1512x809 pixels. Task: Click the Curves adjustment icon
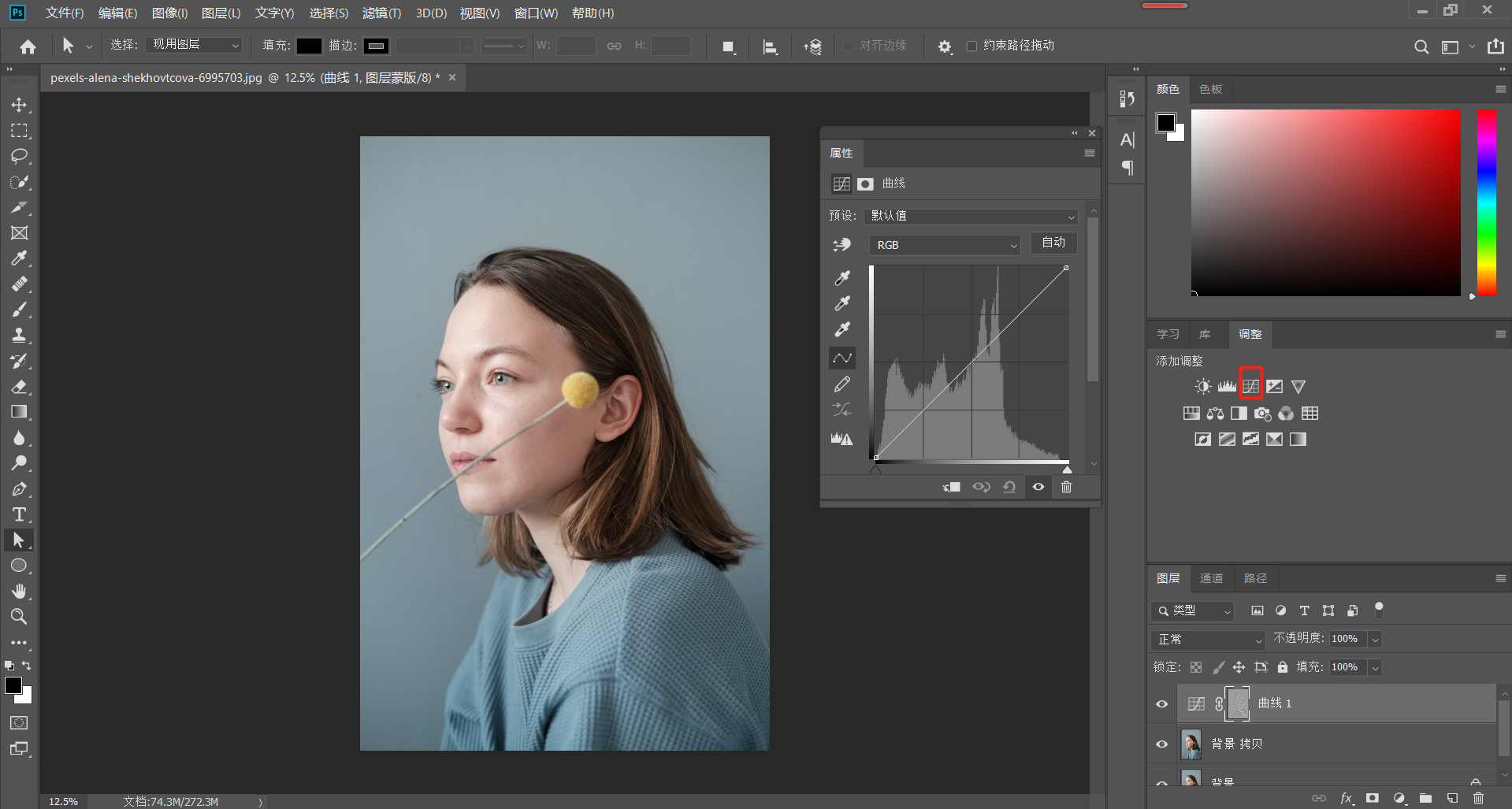pos(1250,386)
